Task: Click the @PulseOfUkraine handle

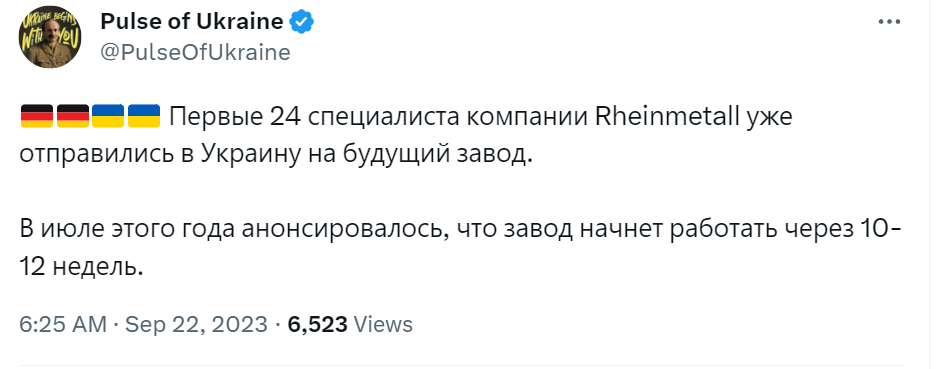Action: pyautogui.click(x=195, y=53)
